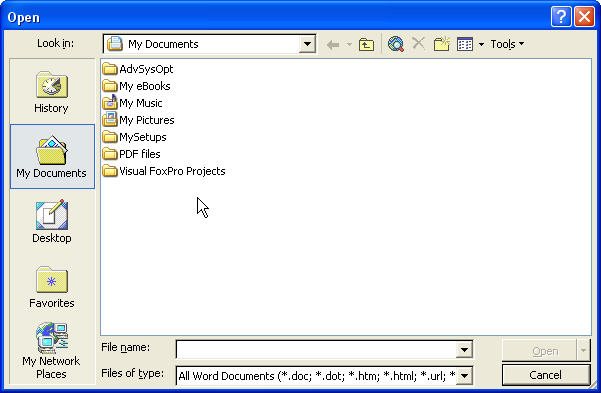
Task: Open the Favorites folder shortcut
Action: (52, 287)
